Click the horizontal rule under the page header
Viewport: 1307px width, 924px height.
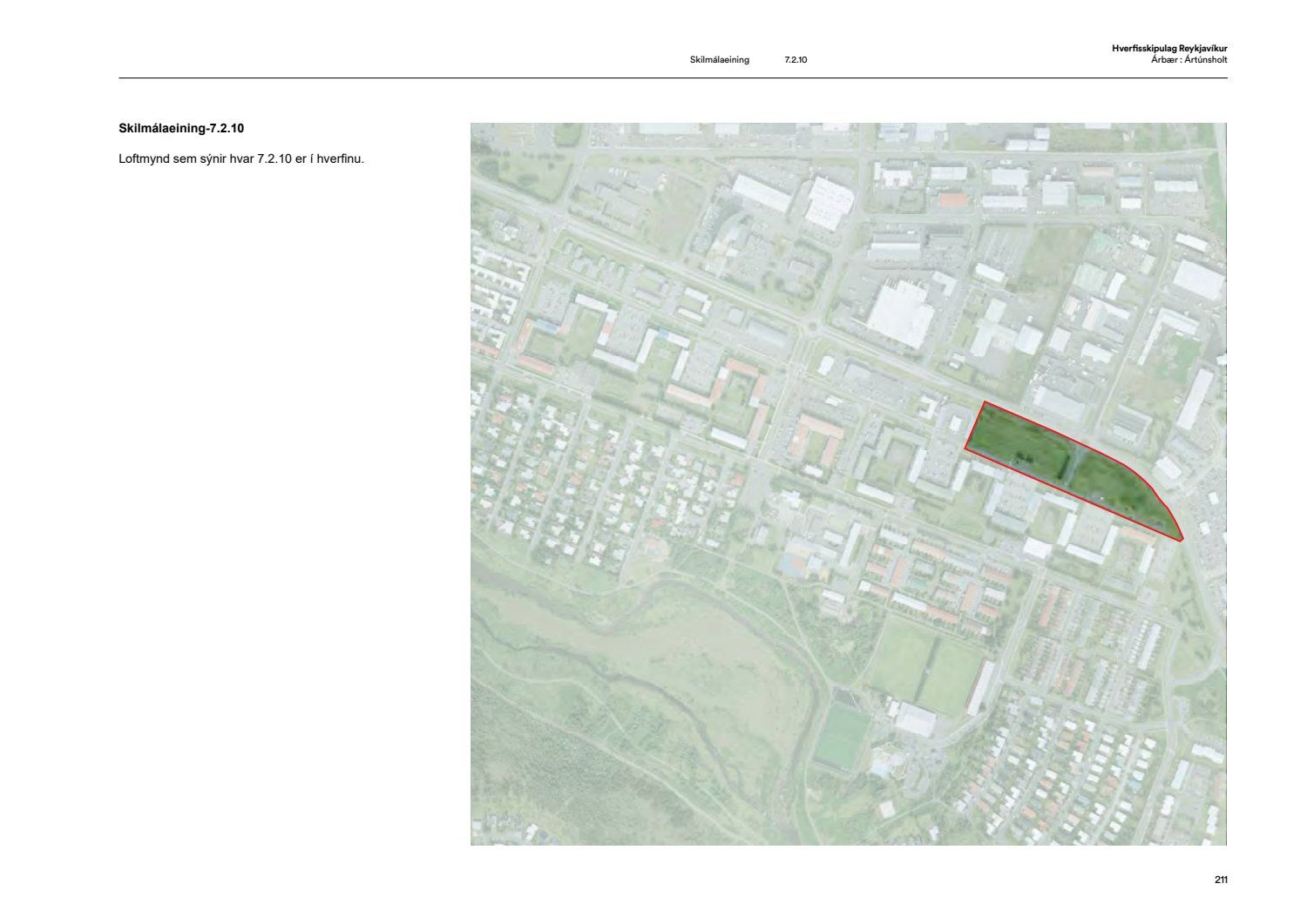click(673, 78)
